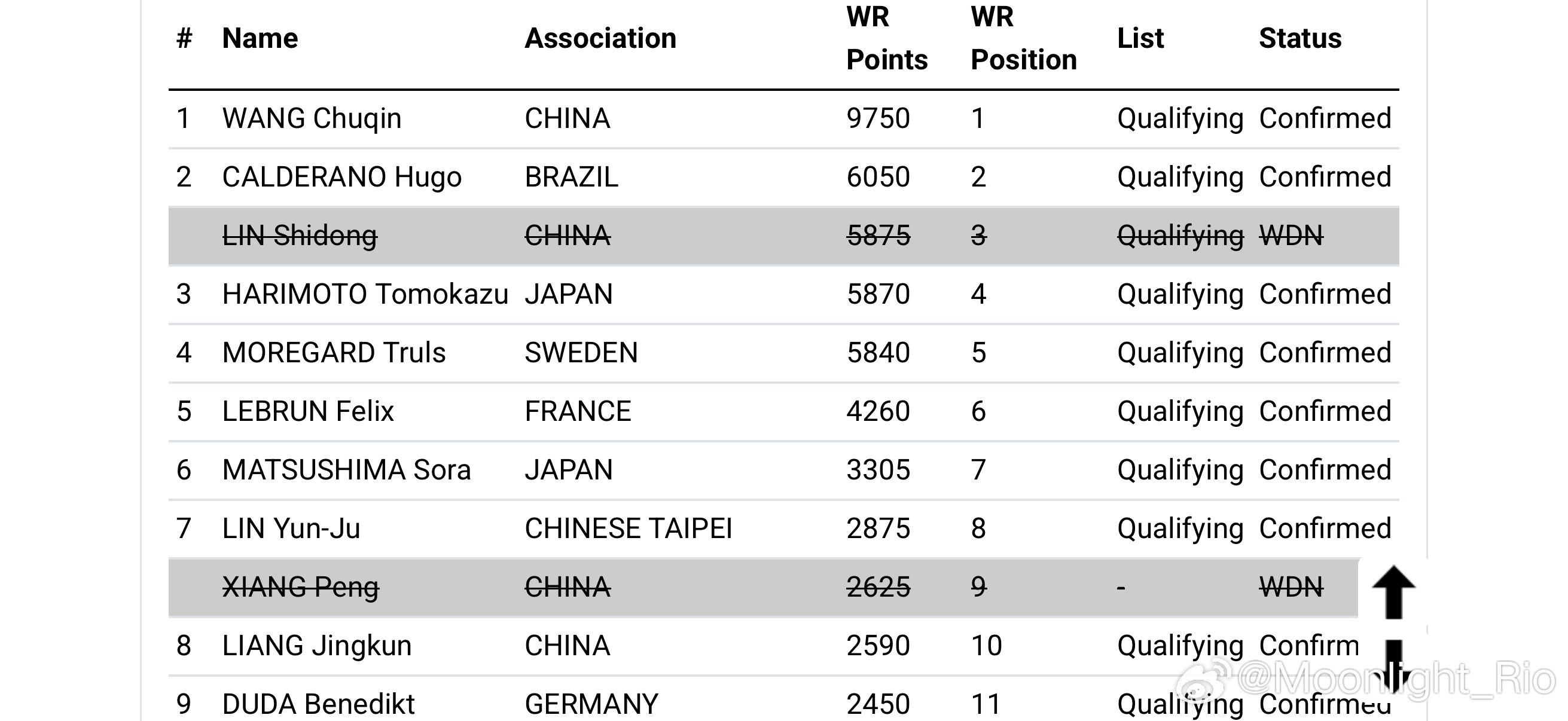Click DUDA Benedikt name
Screen dimensions: 1568x721
318,704
